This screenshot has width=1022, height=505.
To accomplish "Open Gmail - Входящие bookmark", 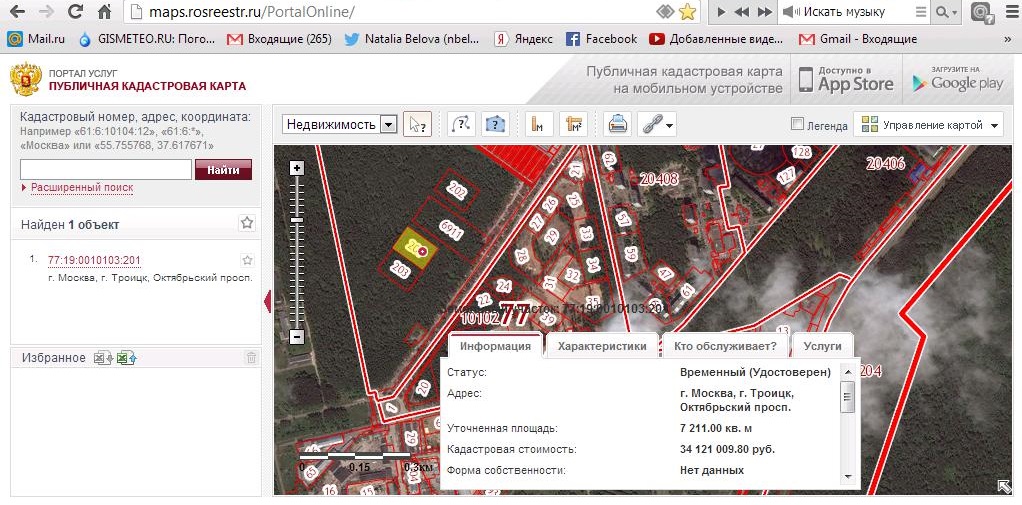I will click(x=858, y=39).
